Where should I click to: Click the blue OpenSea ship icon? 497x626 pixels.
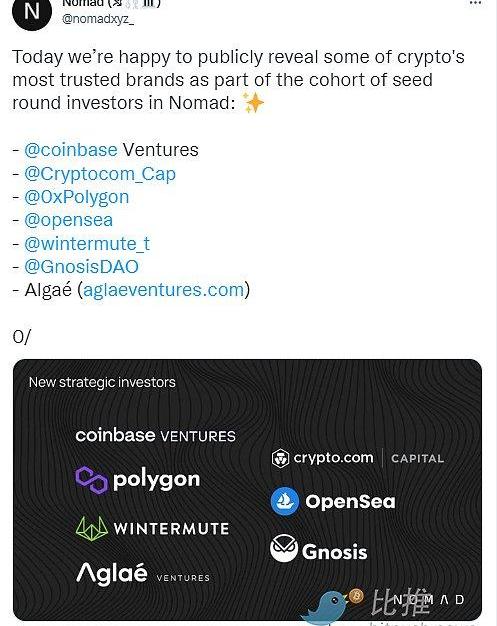285,501
